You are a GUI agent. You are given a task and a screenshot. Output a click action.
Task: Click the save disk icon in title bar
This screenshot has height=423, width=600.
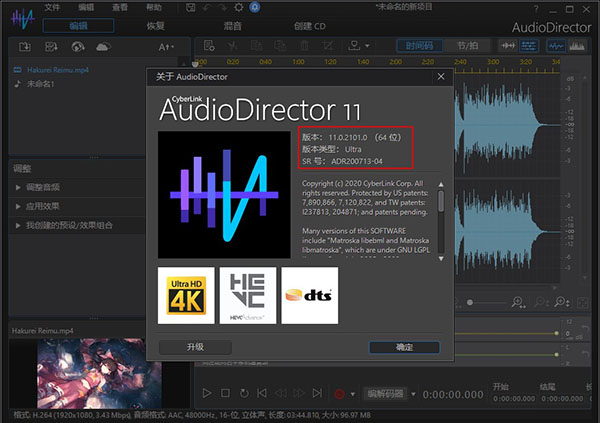(x=188, y=8)
